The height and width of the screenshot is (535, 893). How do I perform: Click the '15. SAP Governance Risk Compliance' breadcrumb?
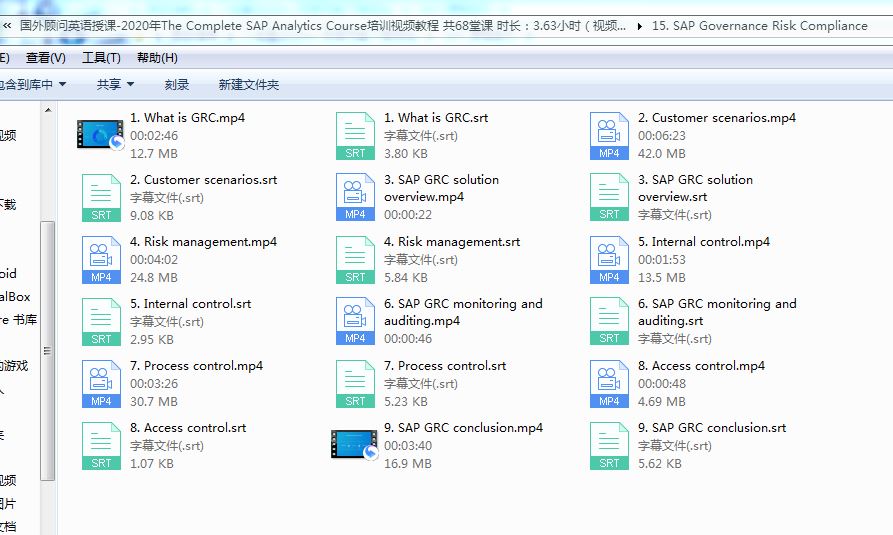pos(760,26)
